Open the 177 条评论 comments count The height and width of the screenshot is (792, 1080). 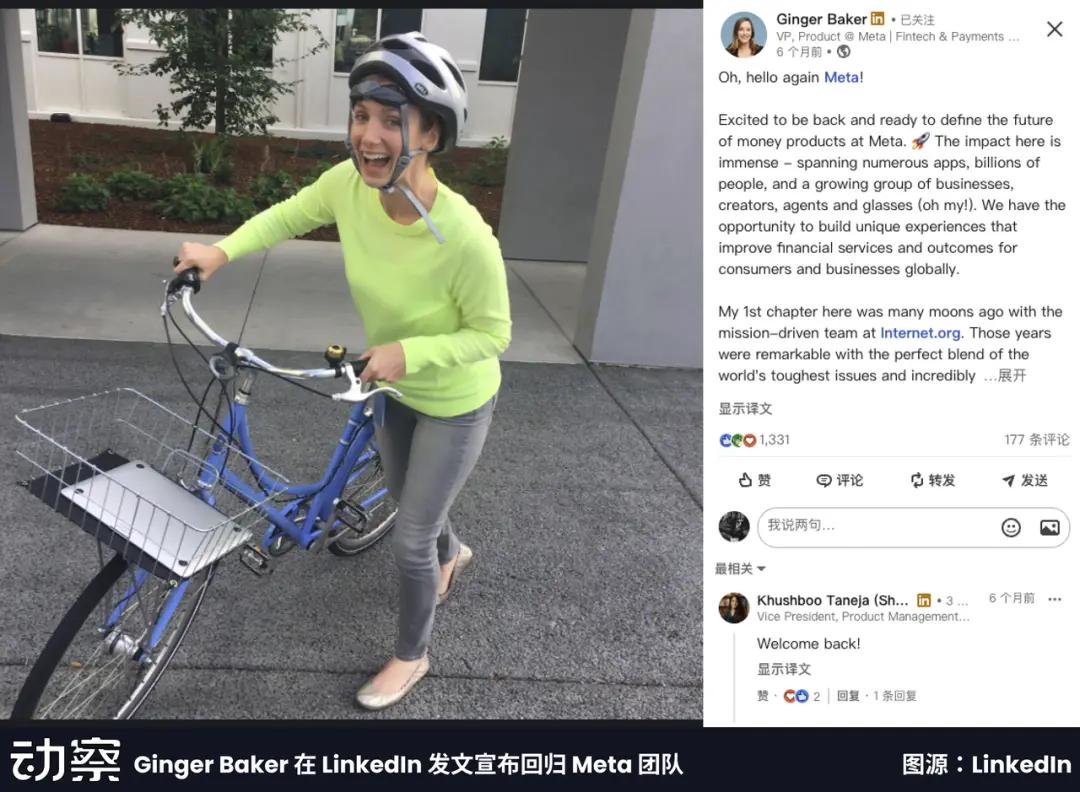coord(1037,439)
